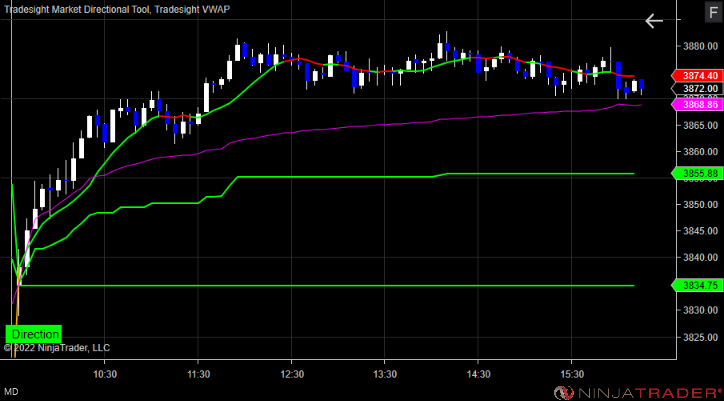Click the 13:30 time axis label
This screenshot has width=724, height=401.
385,373
